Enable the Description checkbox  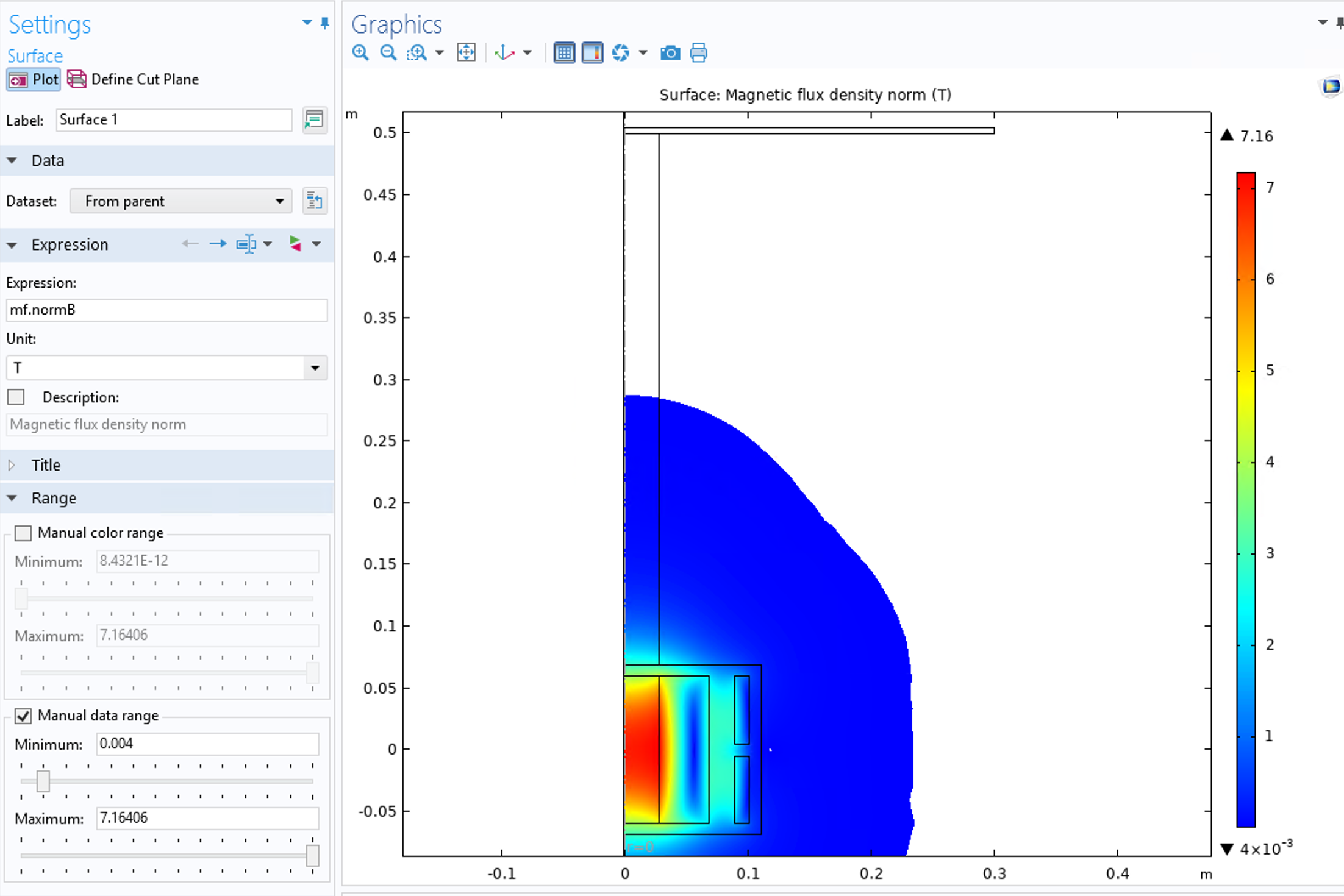tap(16, 397)
